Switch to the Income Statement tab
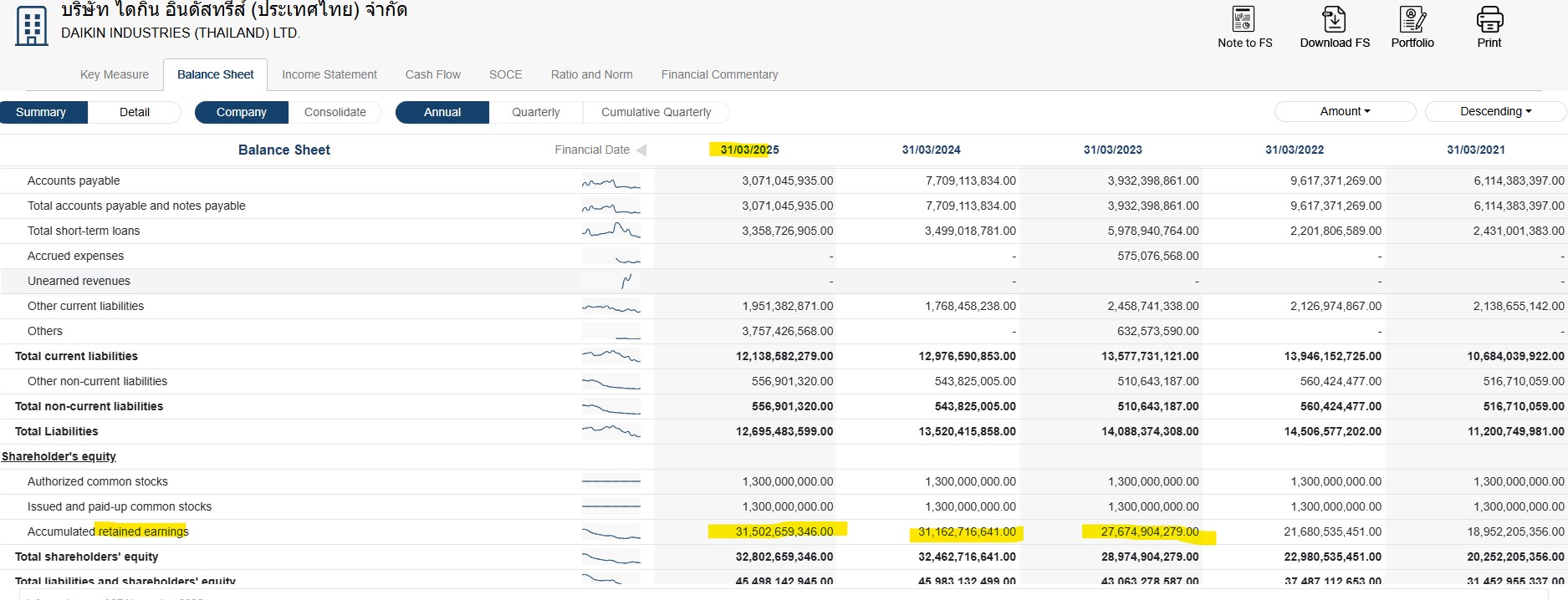 pyautogui.click(x=329, y=74)
